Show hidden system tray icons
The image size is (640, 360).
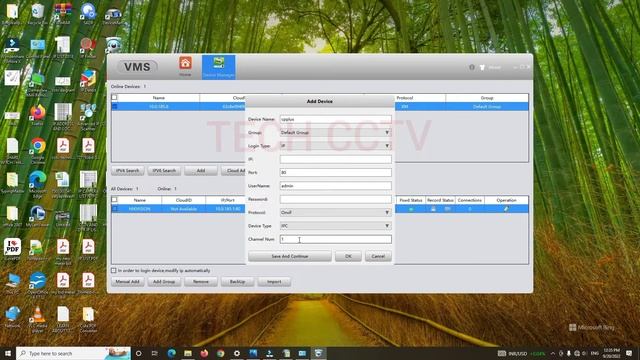click(x=553, y=353)
